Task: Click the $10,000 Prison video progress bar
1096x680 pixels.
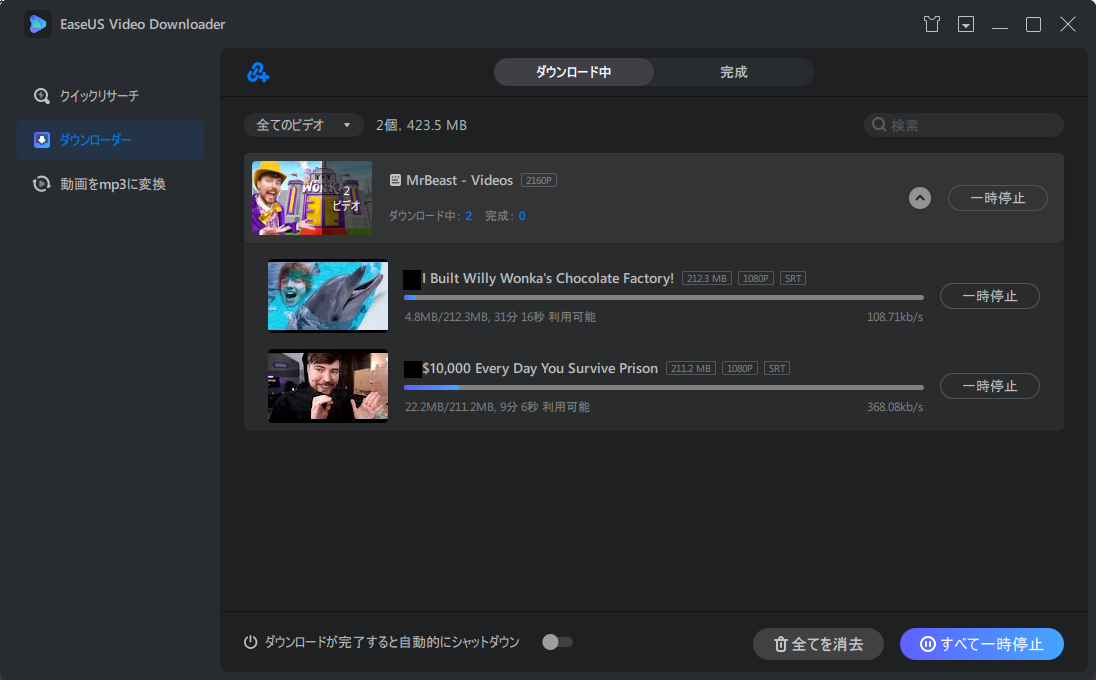Action: coord(663,387)
